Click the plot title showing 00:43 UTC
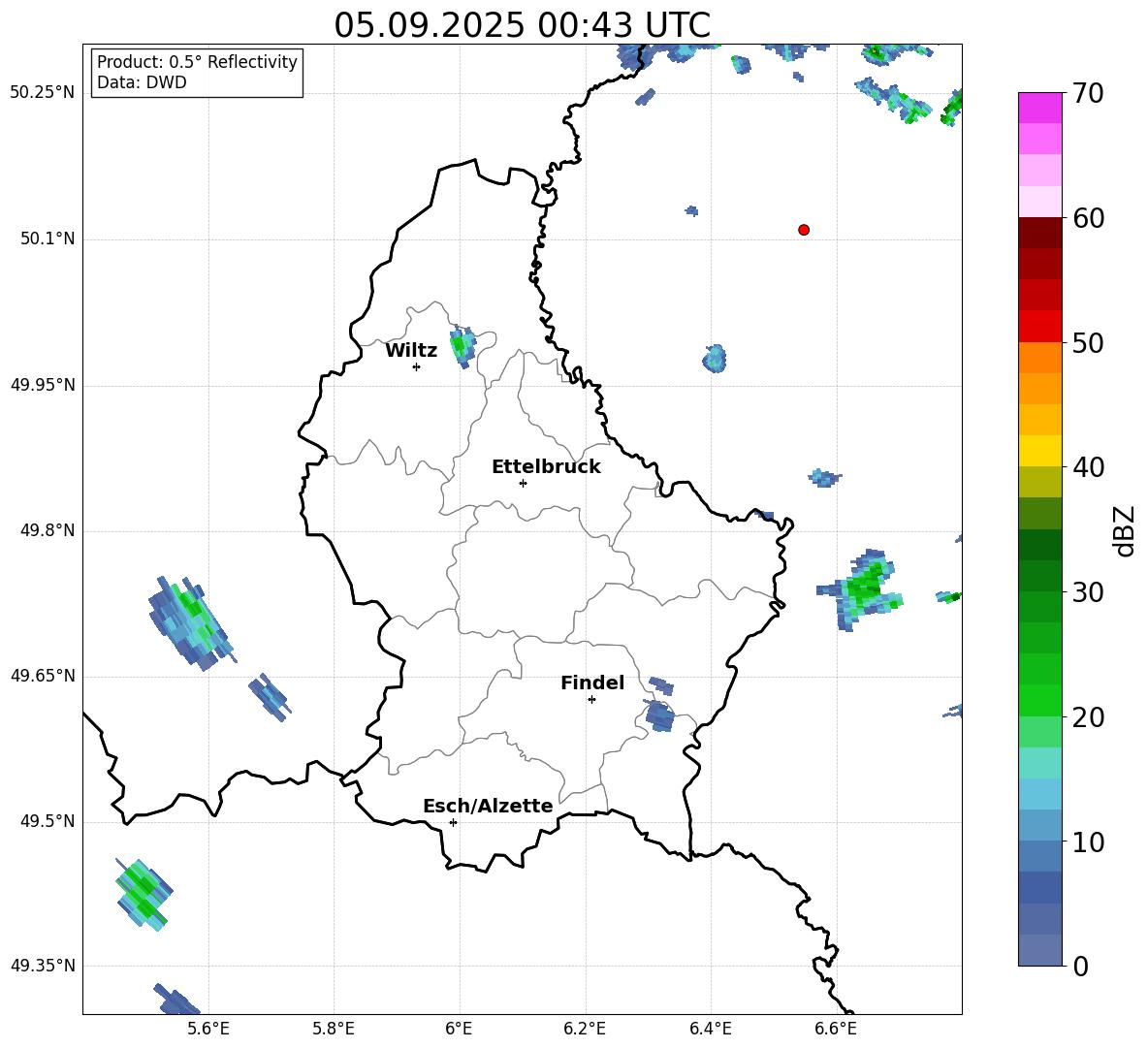This screenshot has height=1048, width=1148. pos(522,25)
